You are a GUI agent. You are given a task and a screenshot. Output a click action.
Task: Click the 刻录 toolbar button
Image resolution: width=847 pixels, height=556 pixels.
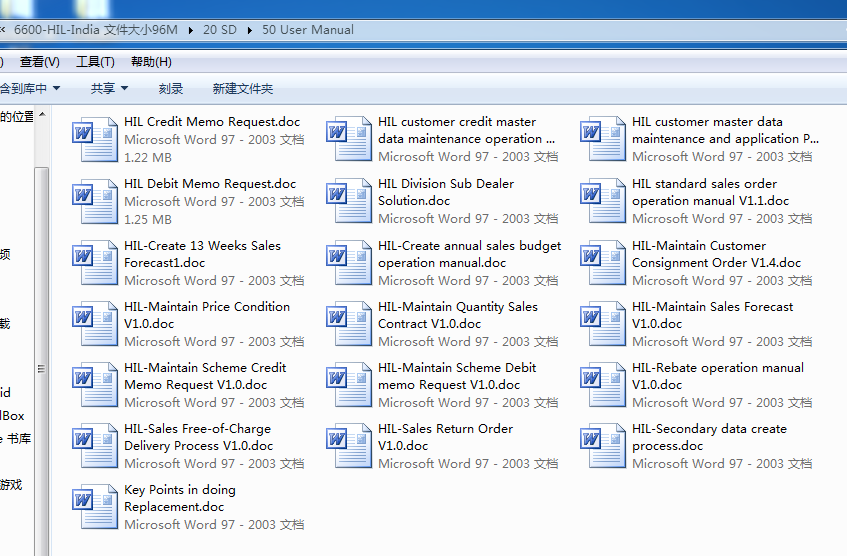tap(171, 89)
